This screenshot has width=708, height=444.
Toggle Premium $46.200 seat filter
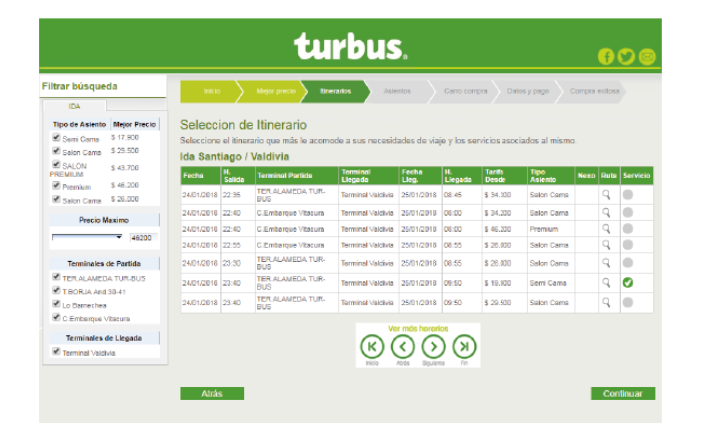click(56, 185)
